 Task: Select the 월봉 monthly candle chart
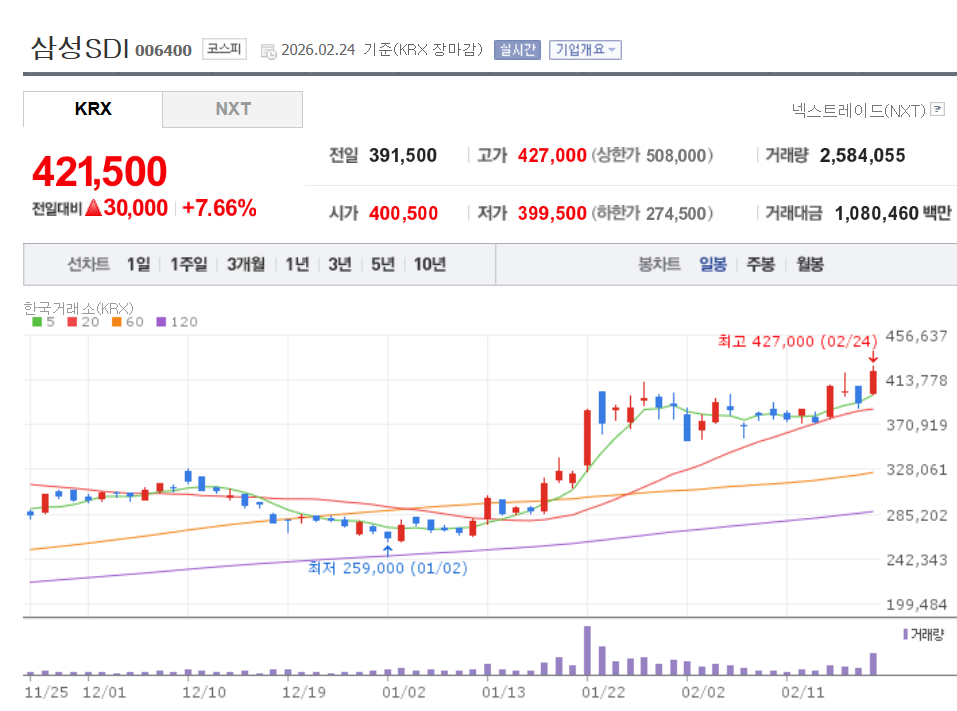[x=810, y=264]
